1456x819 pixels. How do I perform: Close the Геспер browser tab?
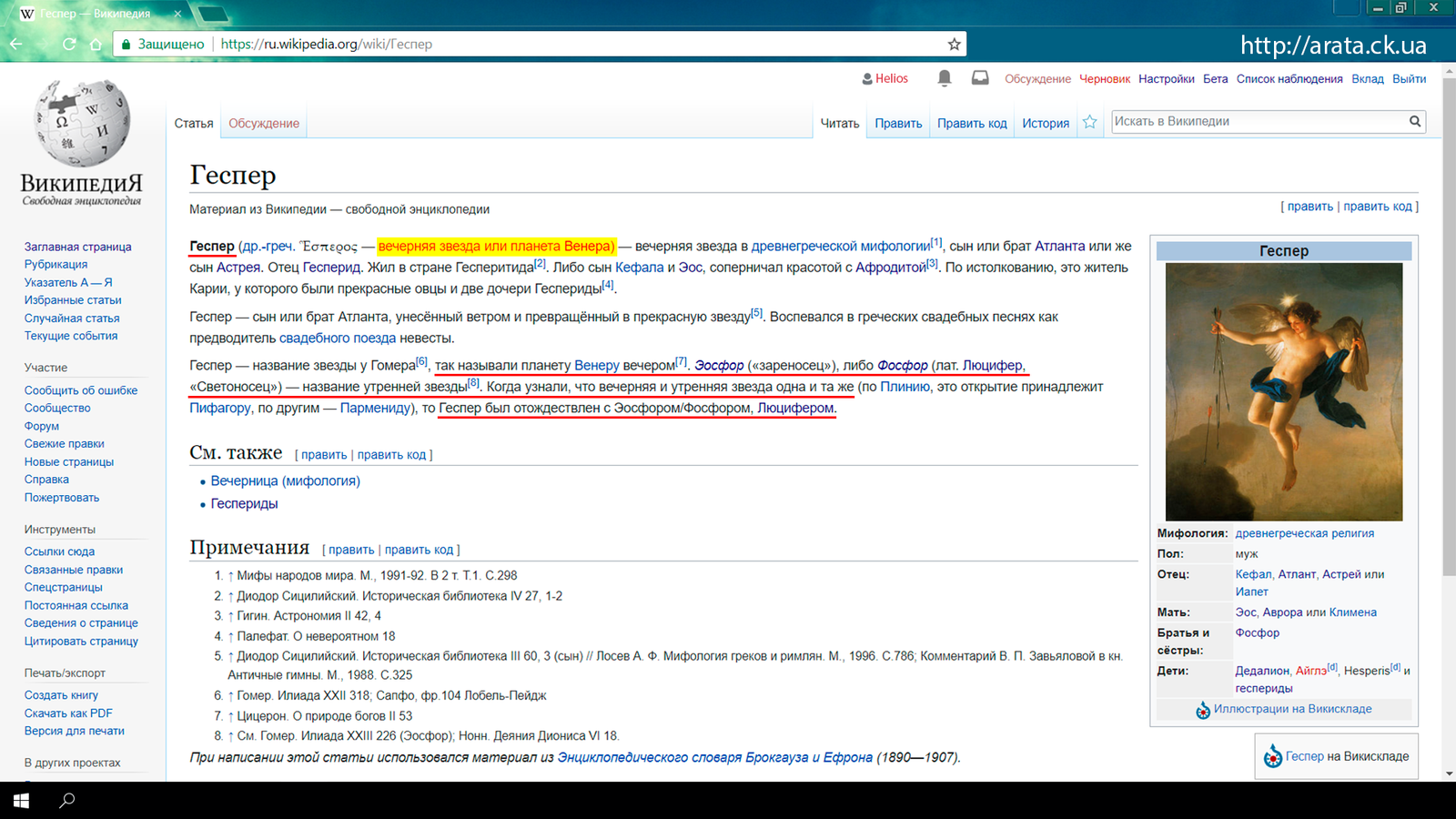[x=177, y=14]
